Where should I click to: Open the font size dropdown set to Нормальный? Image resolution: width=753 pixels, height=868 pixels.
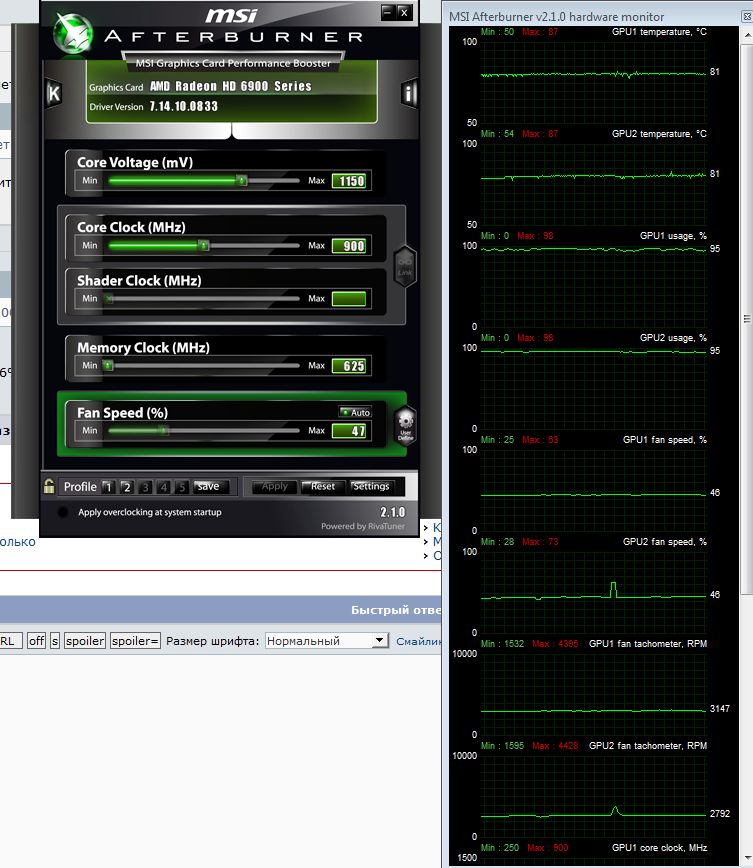[326, 641]
